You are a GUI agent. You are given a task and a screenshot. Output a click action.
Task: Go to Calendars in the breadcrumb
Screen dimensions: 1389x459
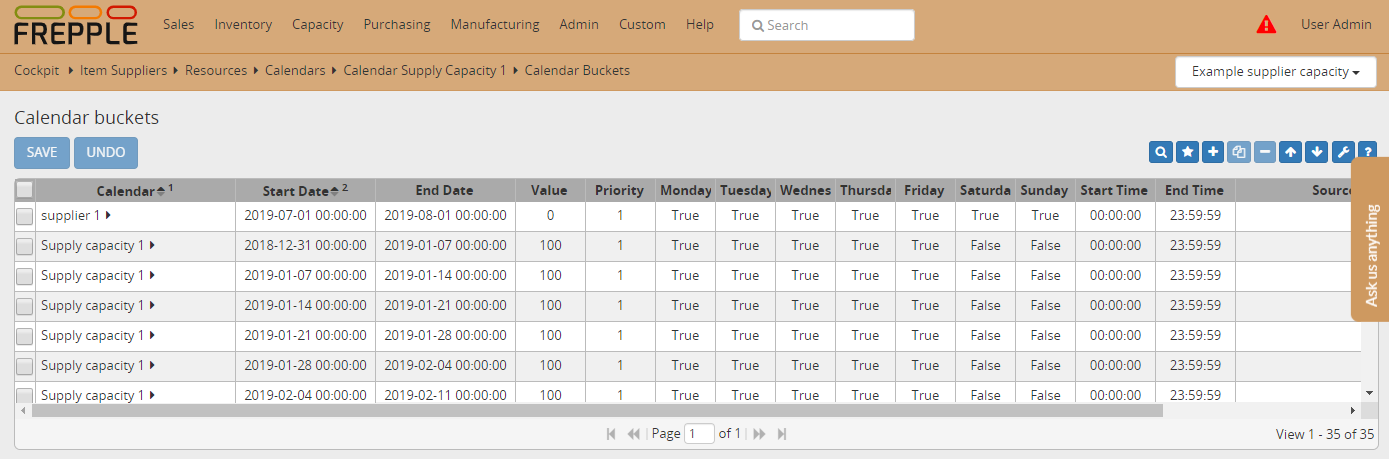click(x=295, y=70)
